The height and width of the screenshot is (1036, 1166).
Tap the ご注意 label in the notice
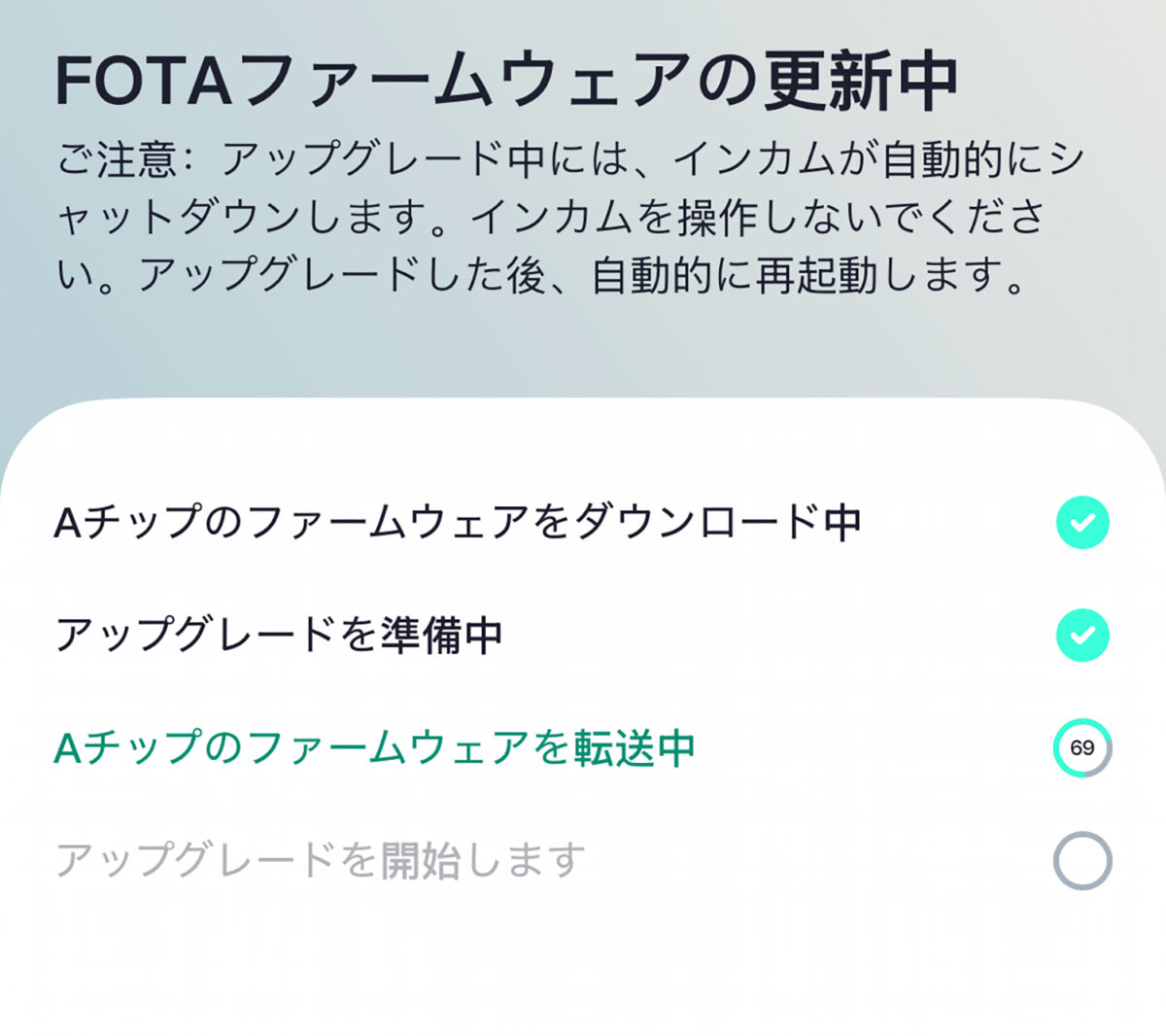coord(115,159)
